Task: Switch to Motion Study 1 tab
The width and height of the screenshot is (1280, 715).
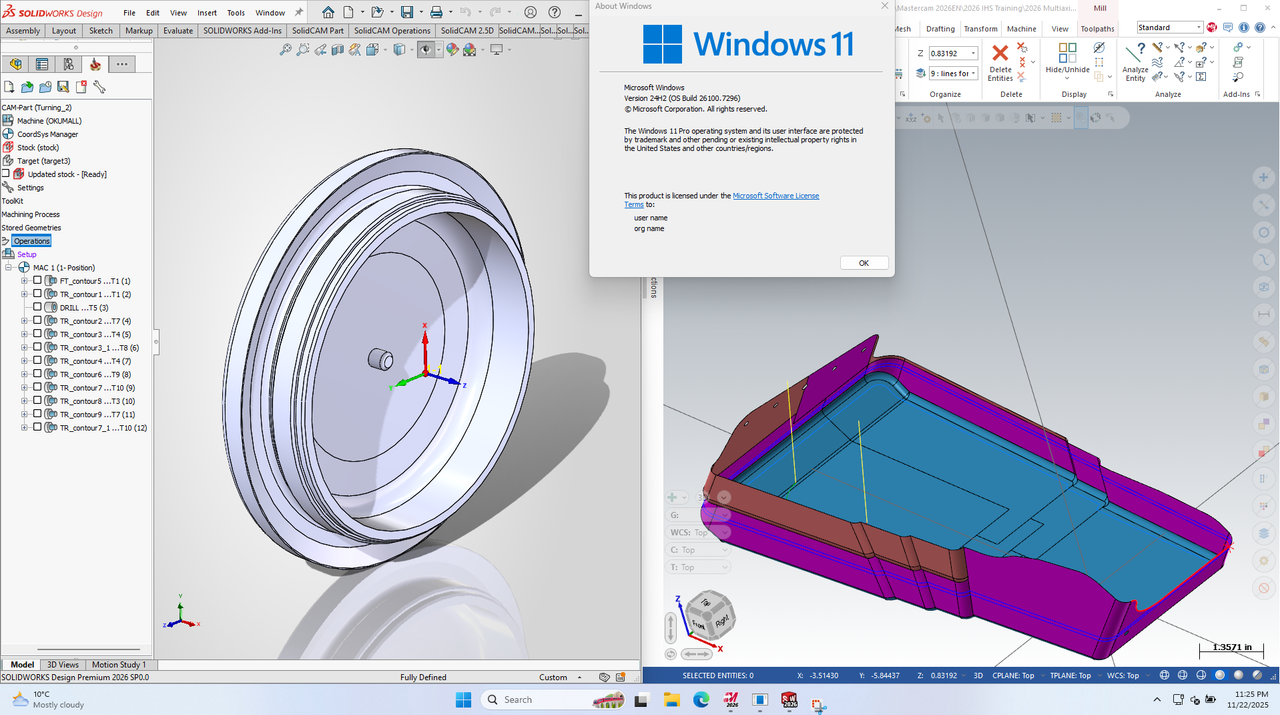Action: (119, 664)
